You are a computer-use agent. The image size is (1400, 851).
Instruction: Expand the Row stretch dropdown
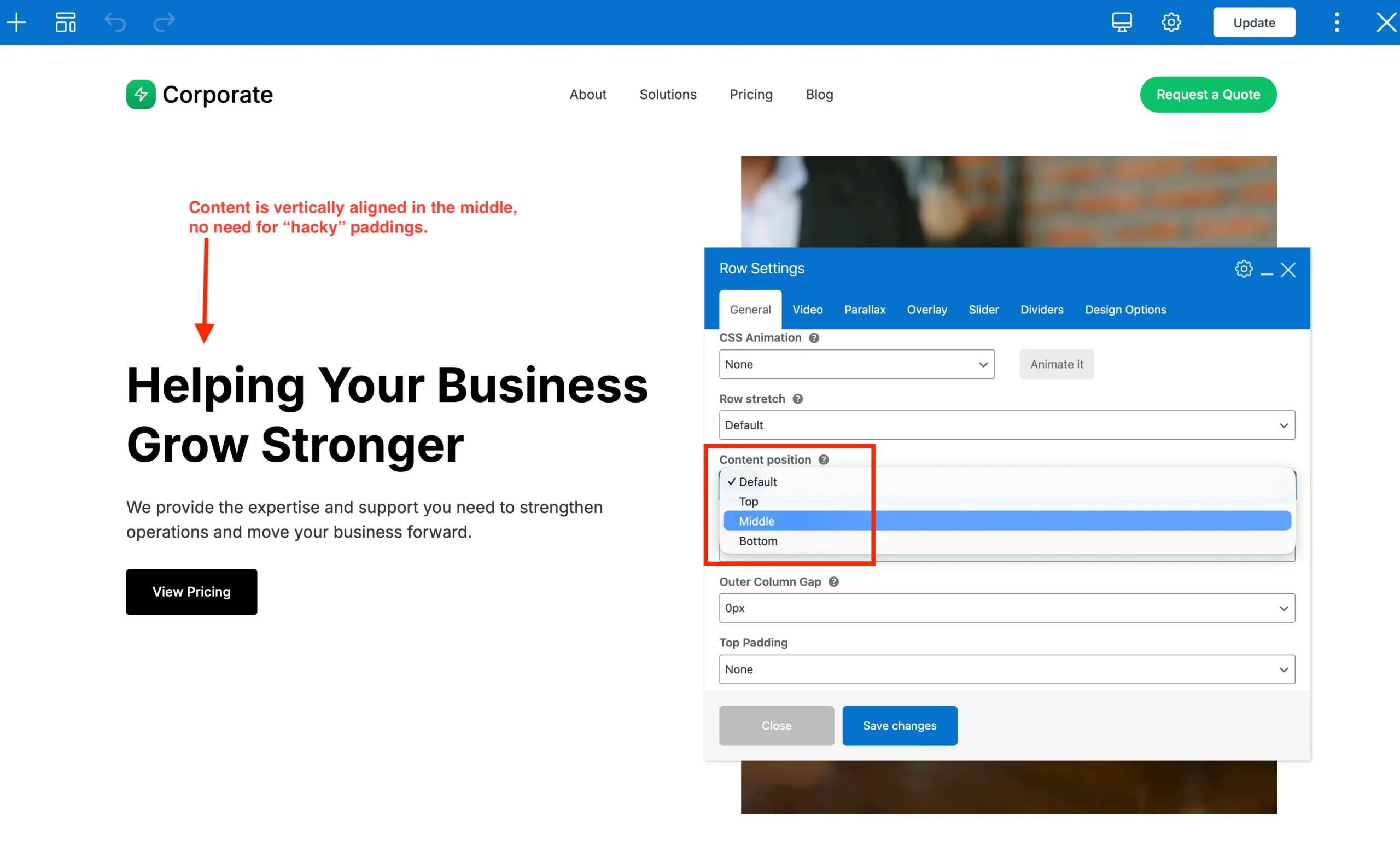(1006, 425)
